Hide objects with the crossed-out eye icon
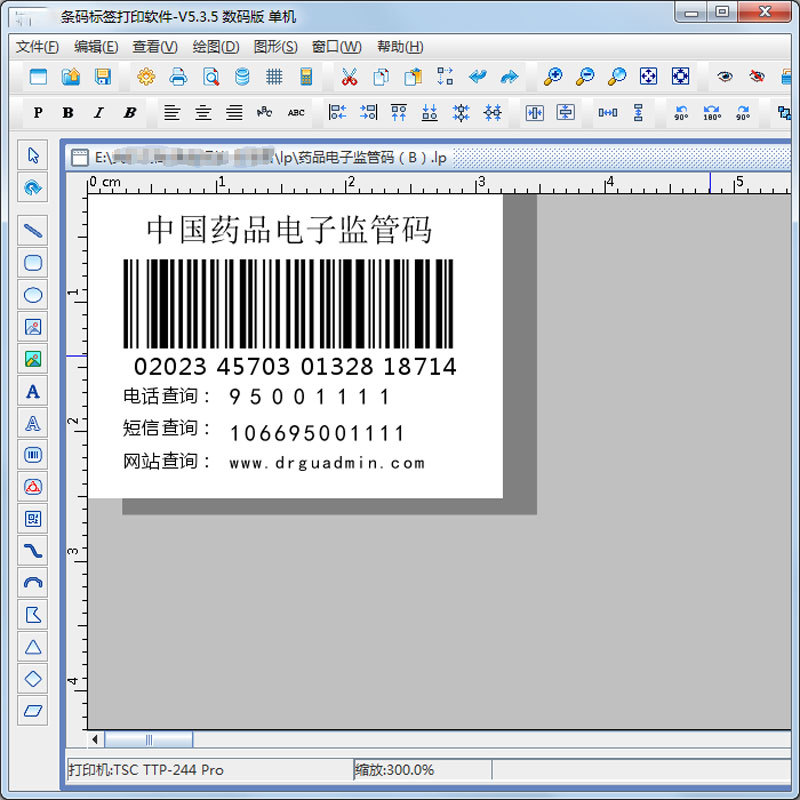The height and width of the screenshot is (800, 800). [757, 77]
